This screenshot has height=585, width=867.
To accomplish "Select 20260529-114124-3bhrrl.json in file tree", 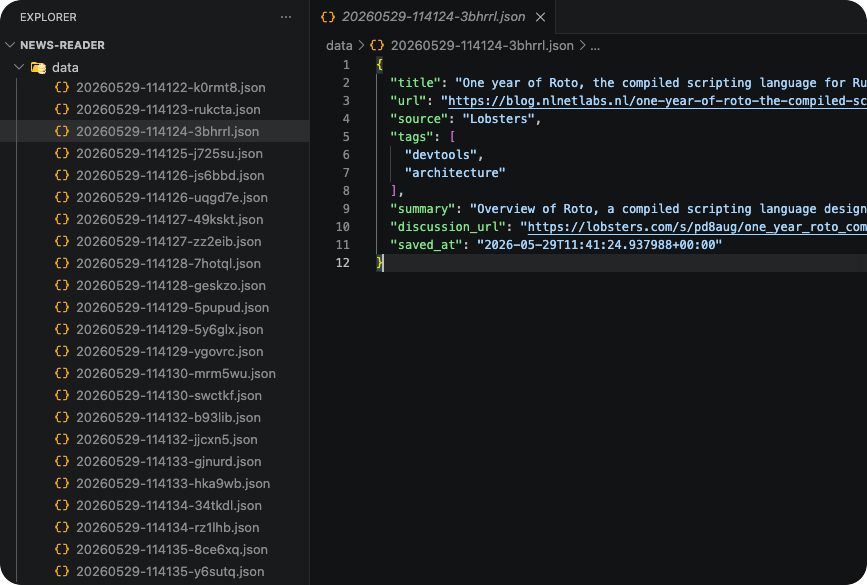I will pyautogui.click(x=155, y=131).
